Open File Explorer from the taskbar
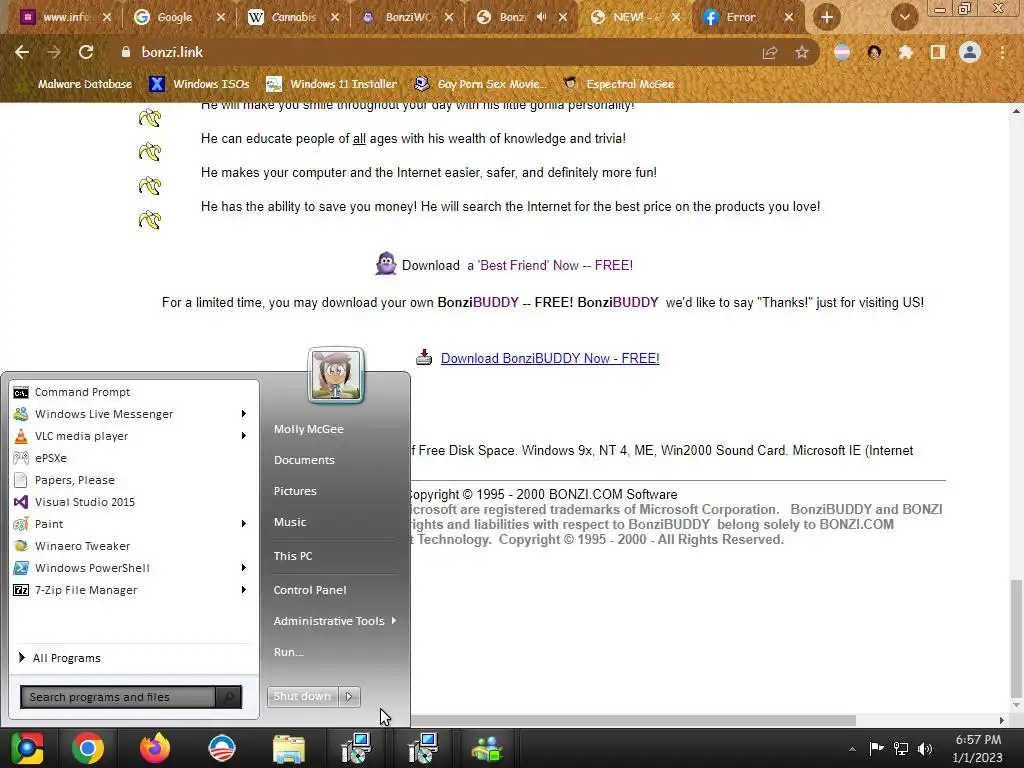Screen dimensions: 1024x768 [x=289, y=749]
